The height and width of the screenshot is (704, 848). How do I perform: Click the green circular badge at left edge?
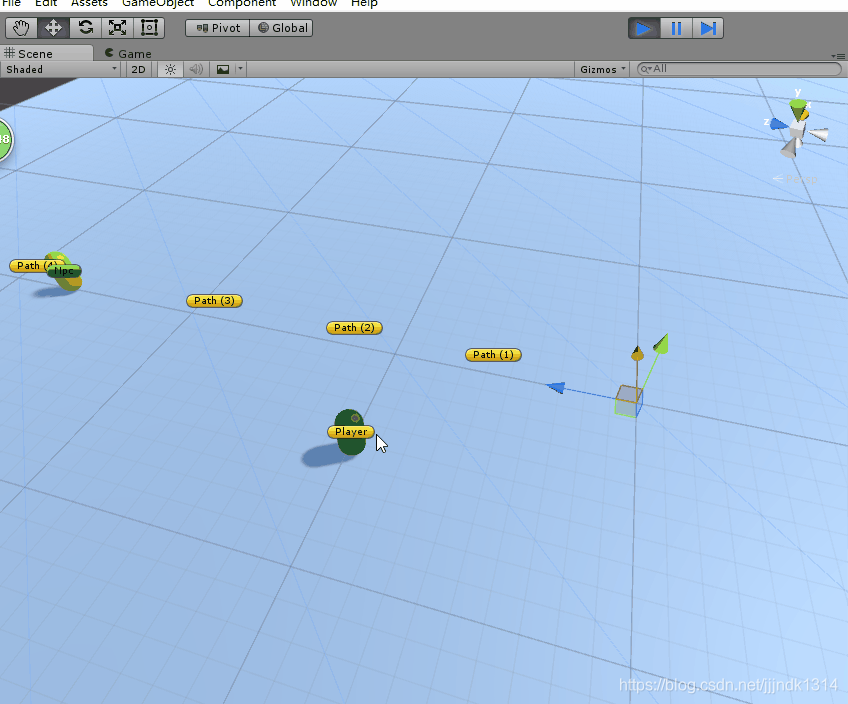point(4,140)
